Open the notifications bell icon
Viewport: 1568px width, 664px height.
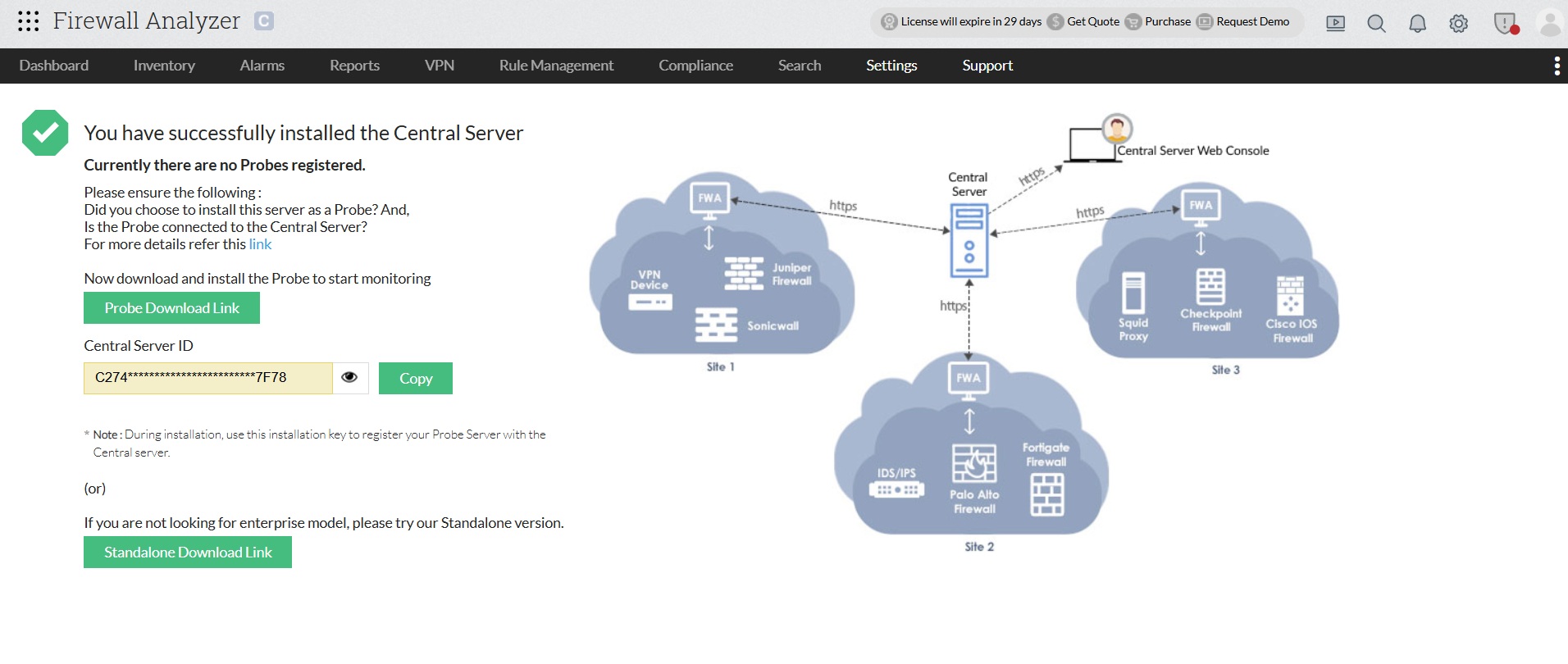click(1418, 24)
